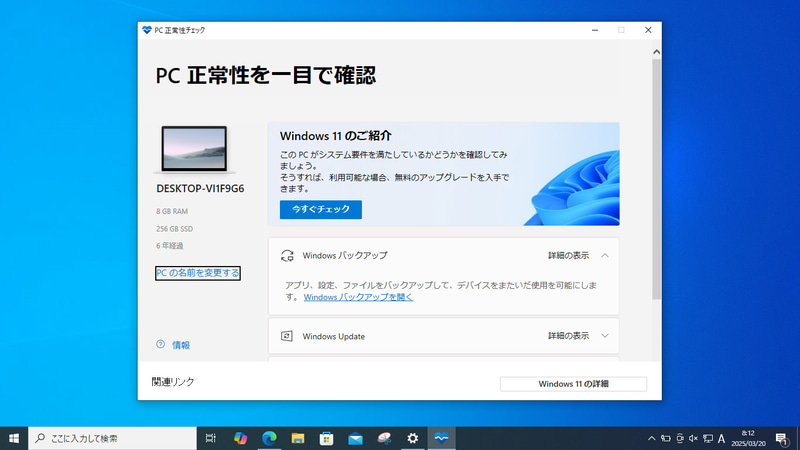Click the DESKTOP-VI1F9G6 device name
The width and height of the screenshot is (800, 450).
[200, 189]
